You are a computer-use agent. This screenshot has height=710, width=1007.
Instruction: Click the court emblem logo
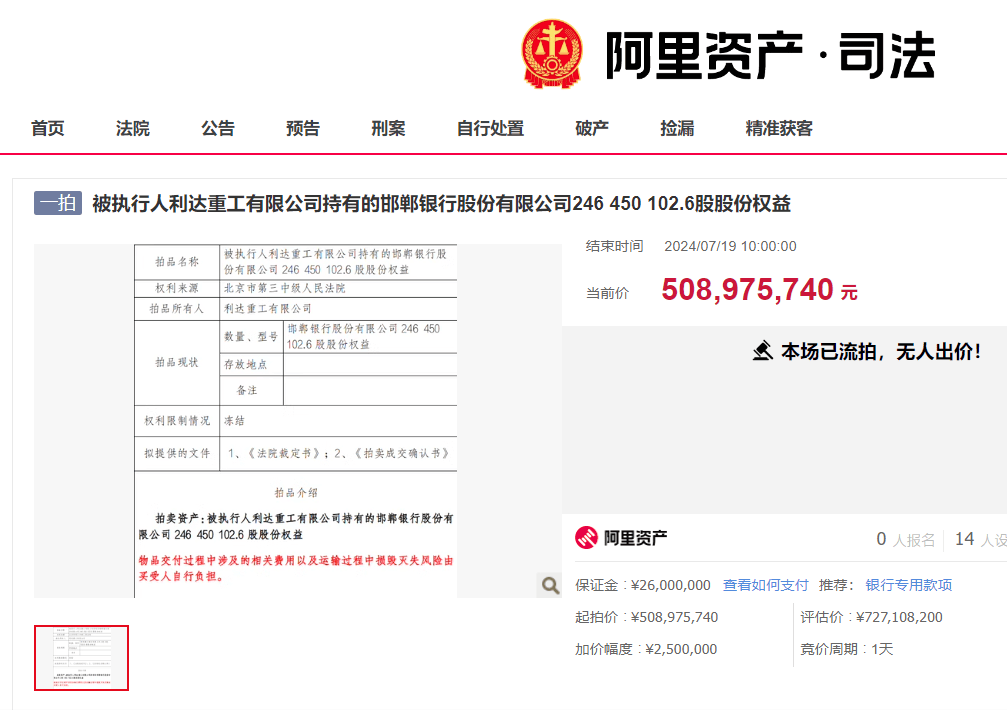point(552,53)
